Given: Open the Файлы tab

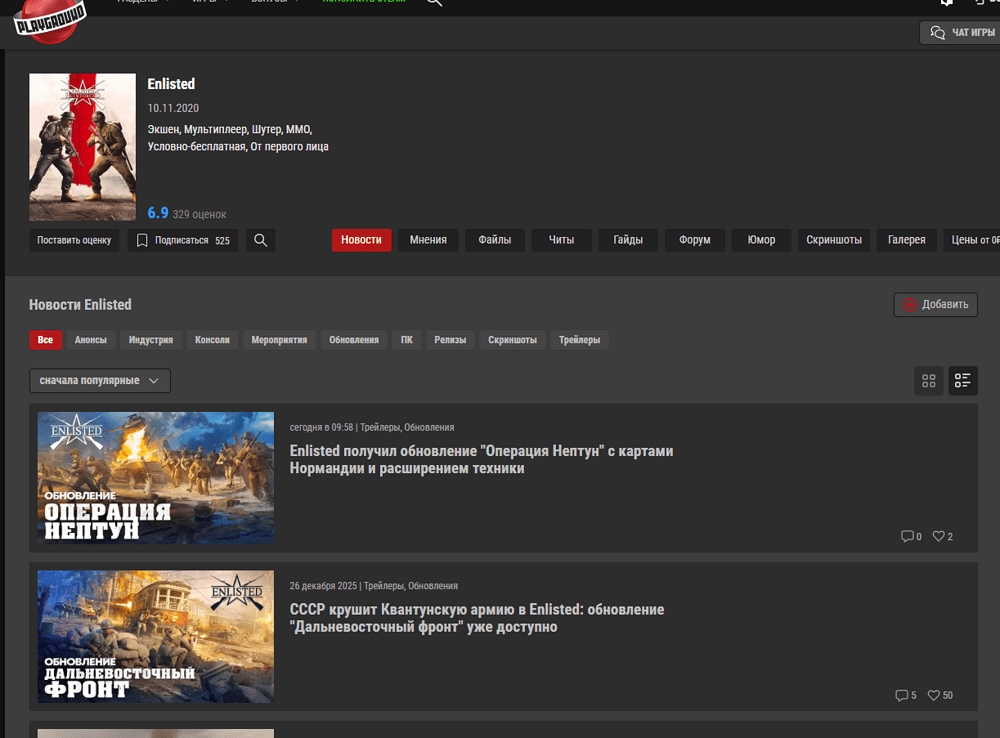Looking at the screenshot, I should pos(494,240).
